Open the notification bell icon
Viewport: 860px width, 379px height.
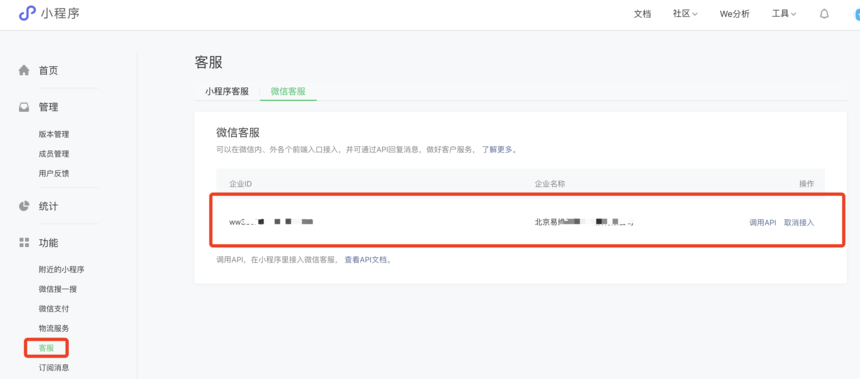pyautogui.click(x=824, y=14)
